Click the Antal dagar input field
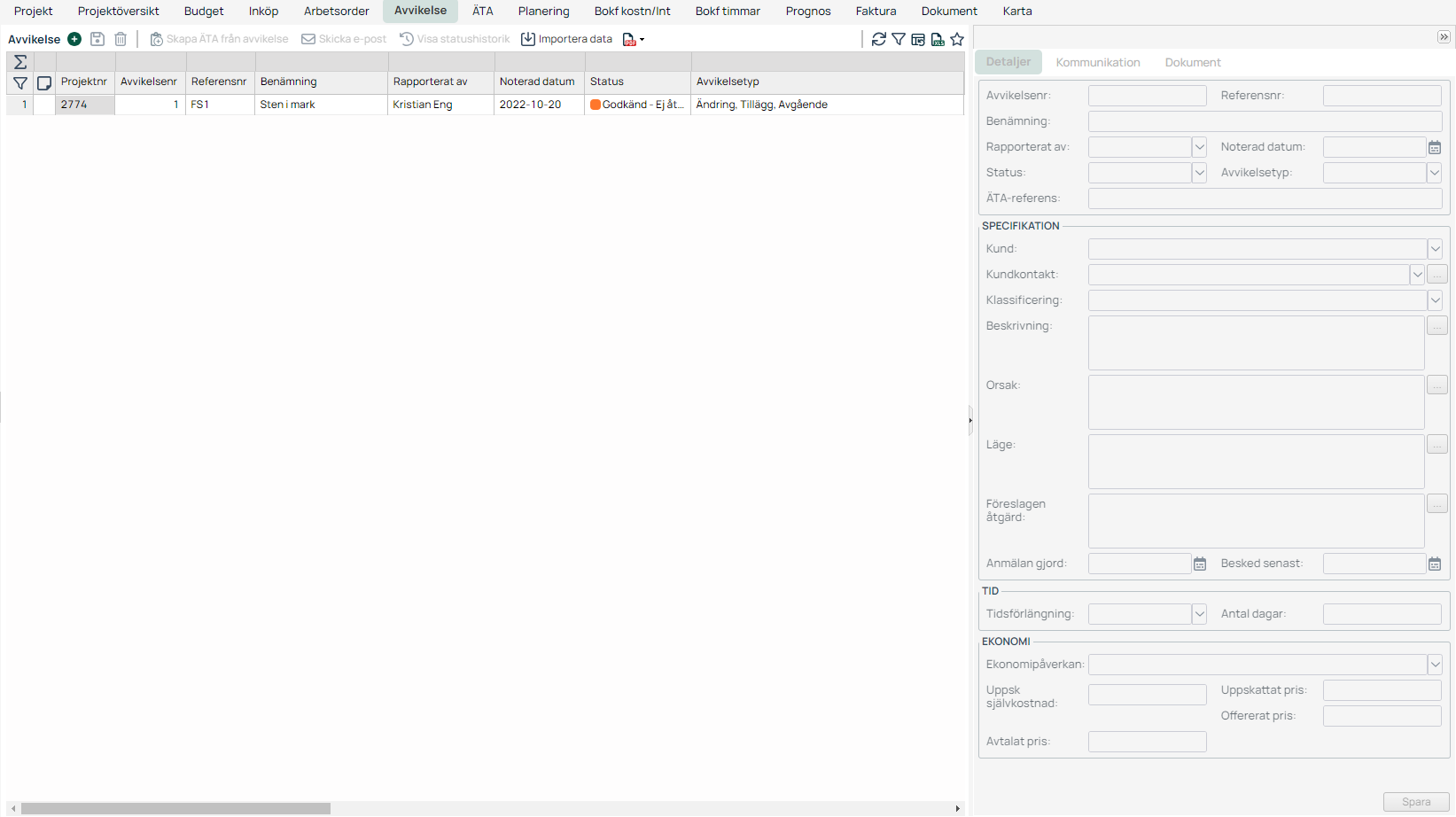Image resolution: width=1456 pixels, height=817 pixels. click(1382, 614)
